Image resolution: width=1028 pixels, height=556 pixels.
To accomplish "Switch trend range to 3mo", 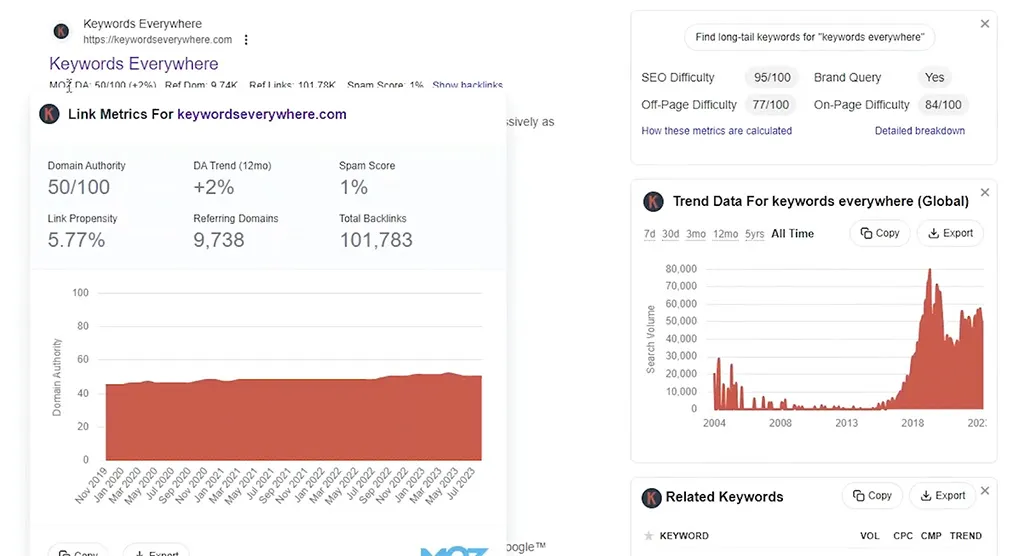I will coord(696,234).
